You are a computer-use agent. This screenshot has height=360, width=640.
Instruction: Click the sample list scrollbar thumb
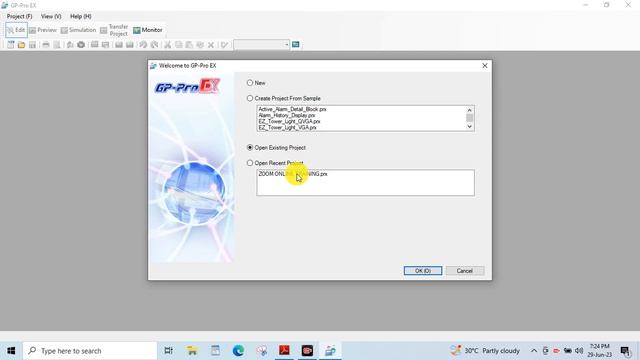(x=469, y=118)
